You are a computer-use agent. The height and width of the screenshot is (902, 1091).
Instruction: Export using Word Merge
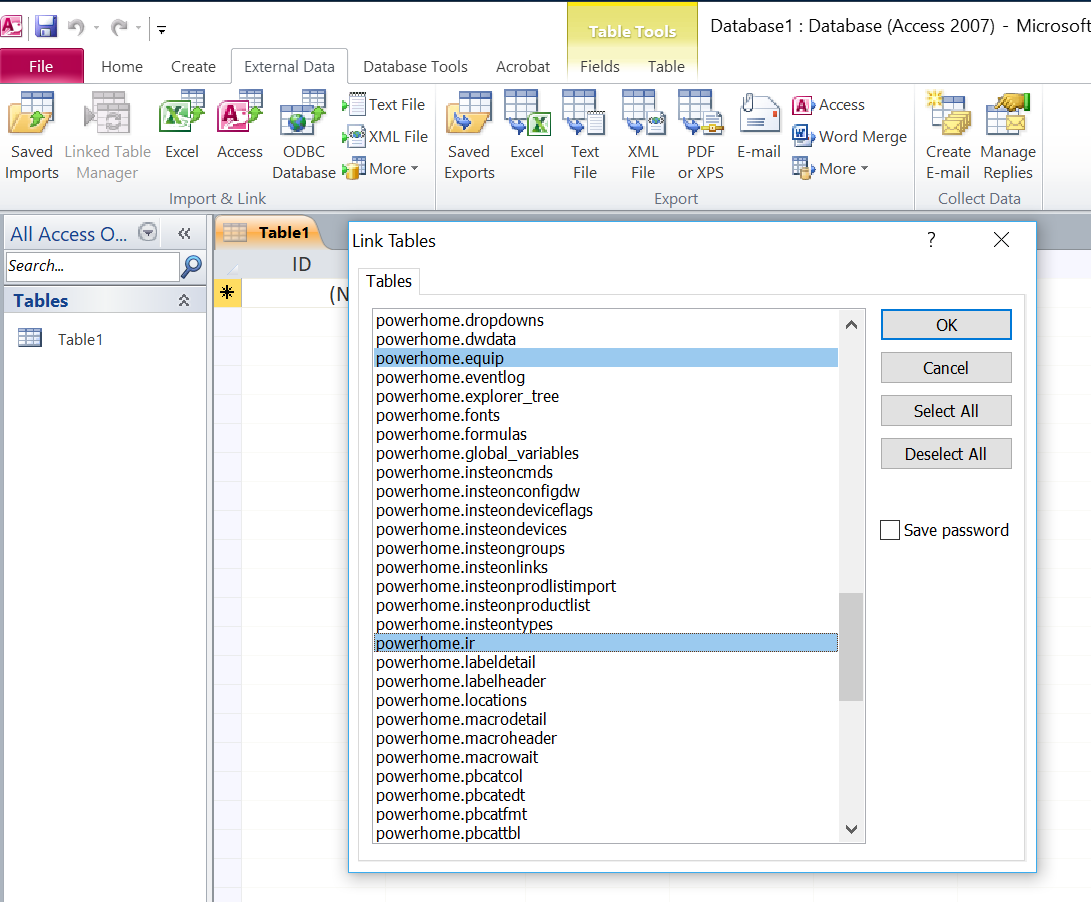(850, 136)
